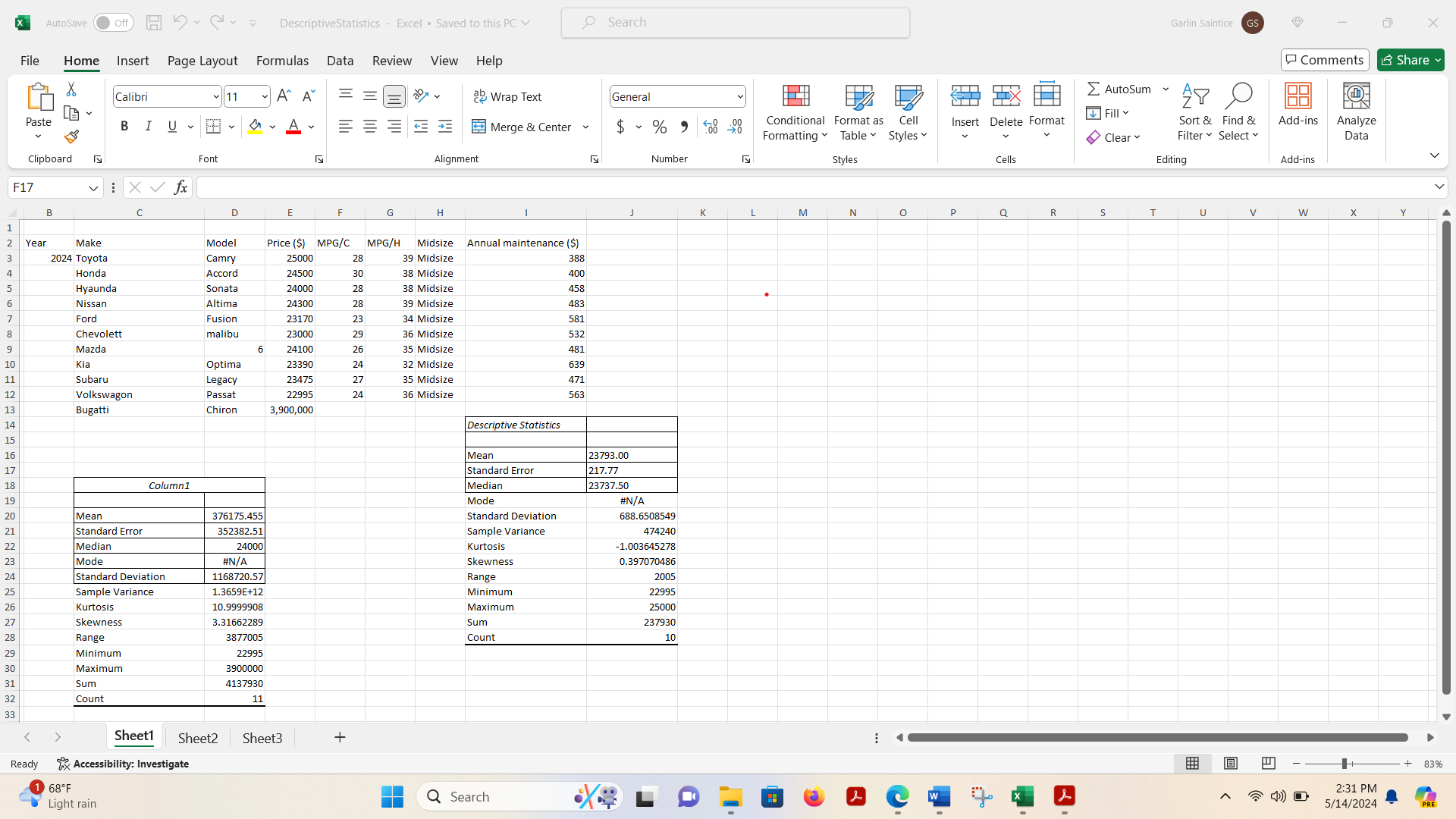The image size is (1456, 819).
Task: Click the Decrease Indent icon
Action: click(x=421, y=127)
